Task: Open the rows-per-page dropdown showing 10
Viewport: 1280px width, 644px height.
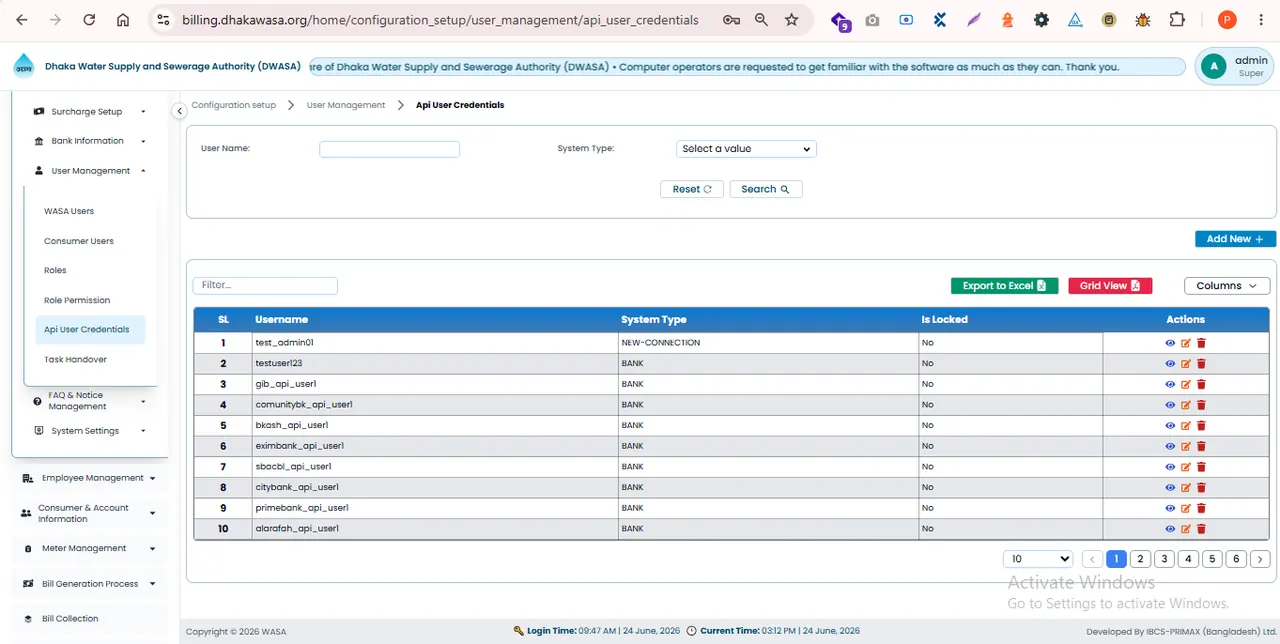Action: pos(1038,559)
